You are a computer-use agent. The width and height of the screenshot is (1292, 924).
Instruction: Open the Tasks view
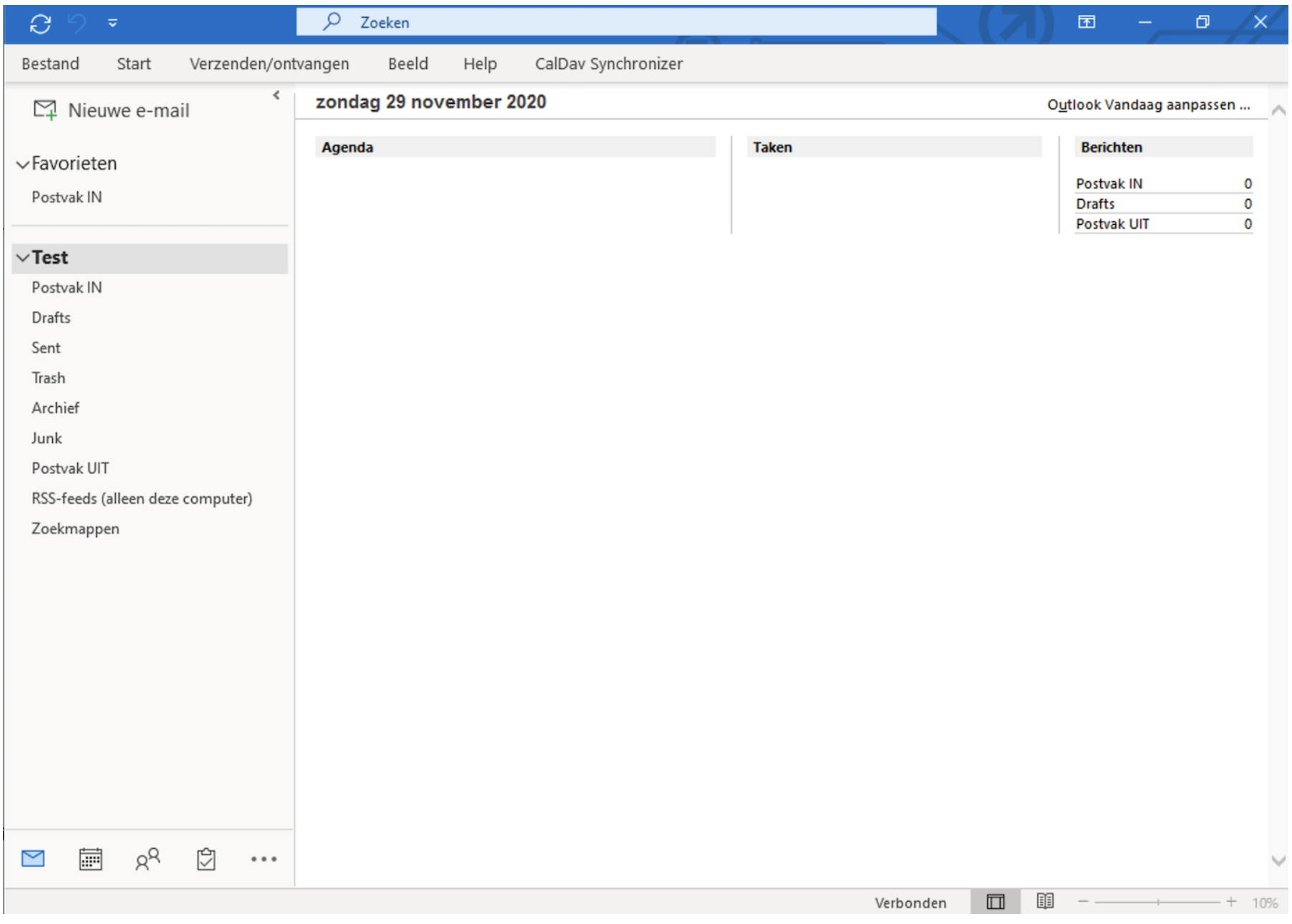(206, 860)
